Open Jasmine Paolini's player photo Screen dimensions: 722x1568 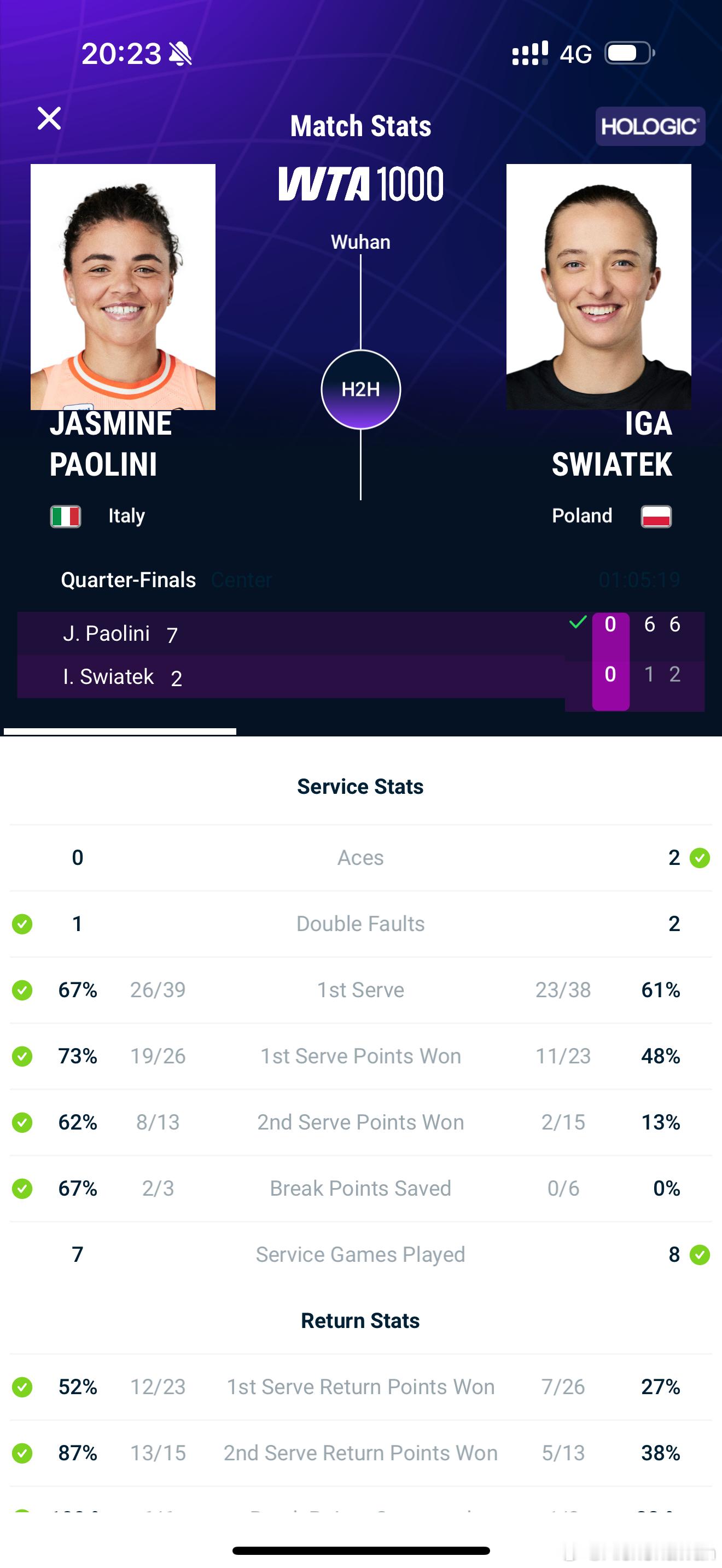(123, 286)
